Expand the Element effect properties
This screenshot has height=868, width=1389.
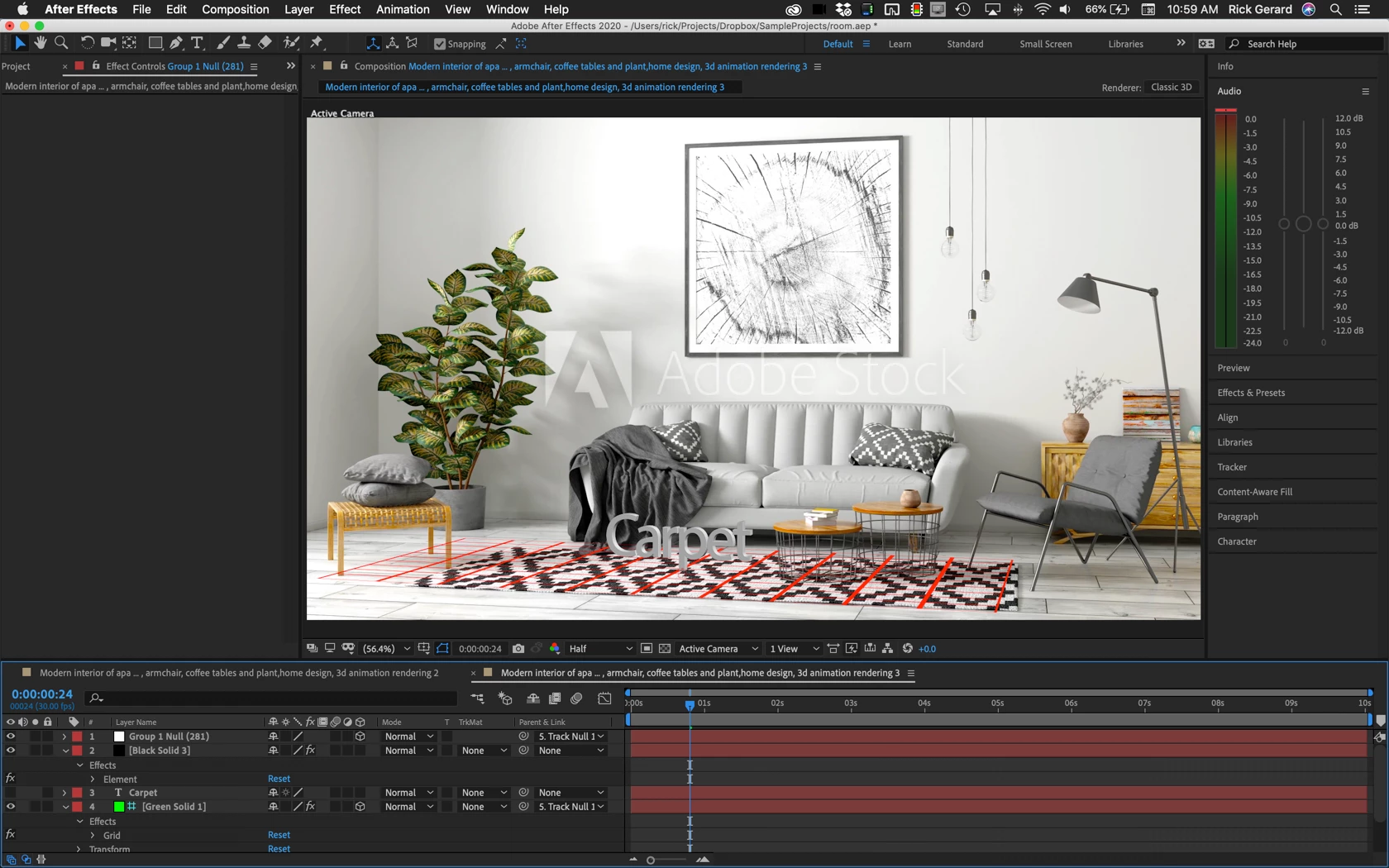click(x=93, y=779)
